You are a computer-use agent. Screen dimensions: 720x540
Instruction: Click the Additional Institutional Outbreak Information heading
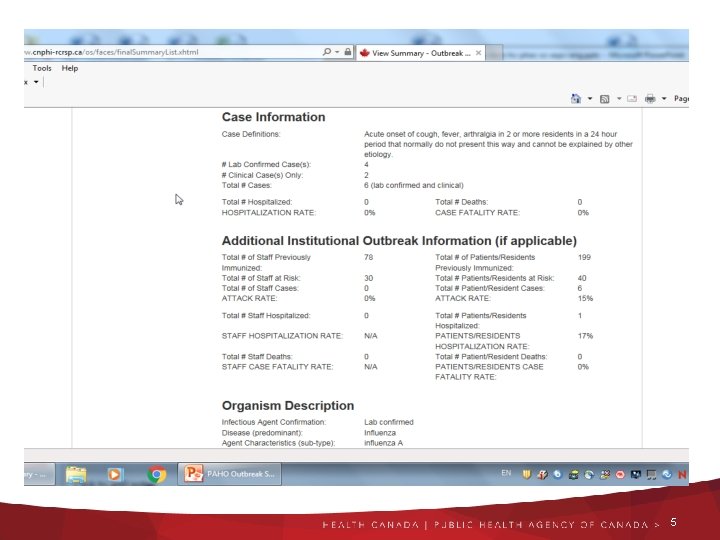(399, 241)
